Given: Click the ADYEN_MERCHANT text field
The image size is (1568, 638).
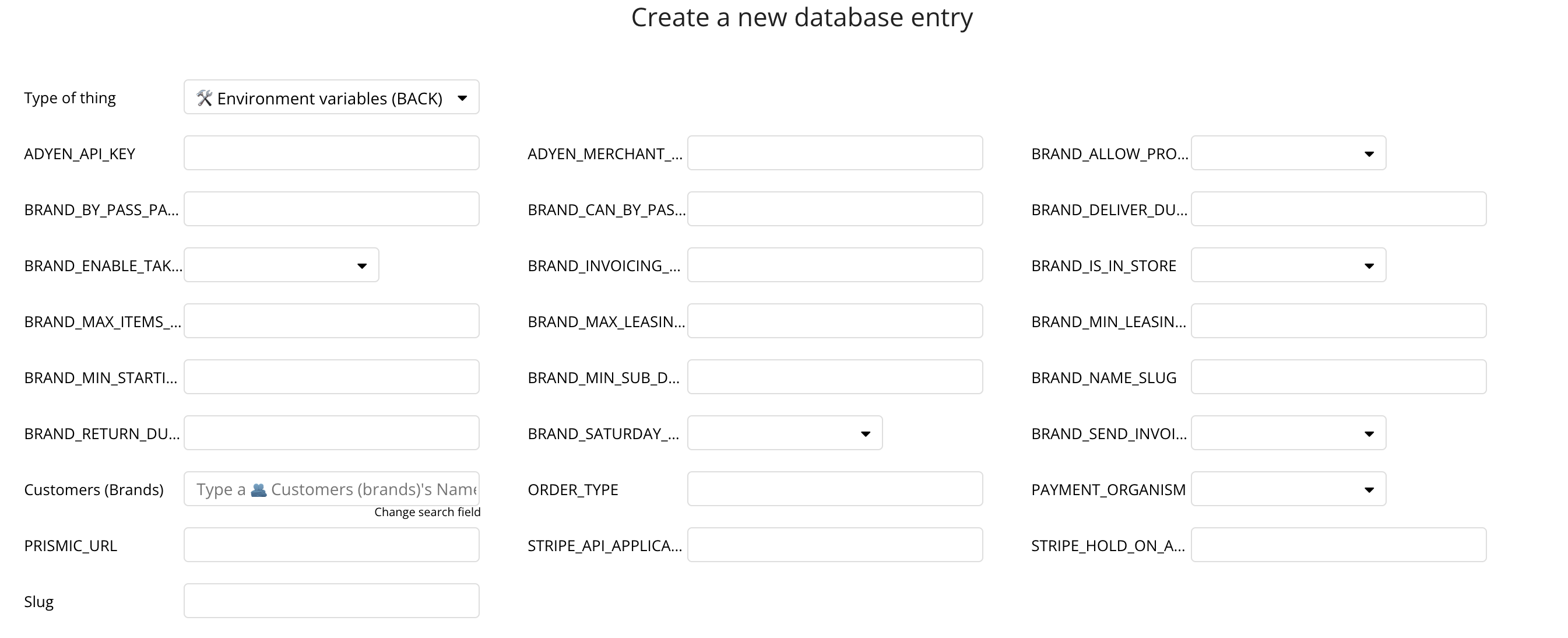Looking at the screenshot, I should 835,153.
